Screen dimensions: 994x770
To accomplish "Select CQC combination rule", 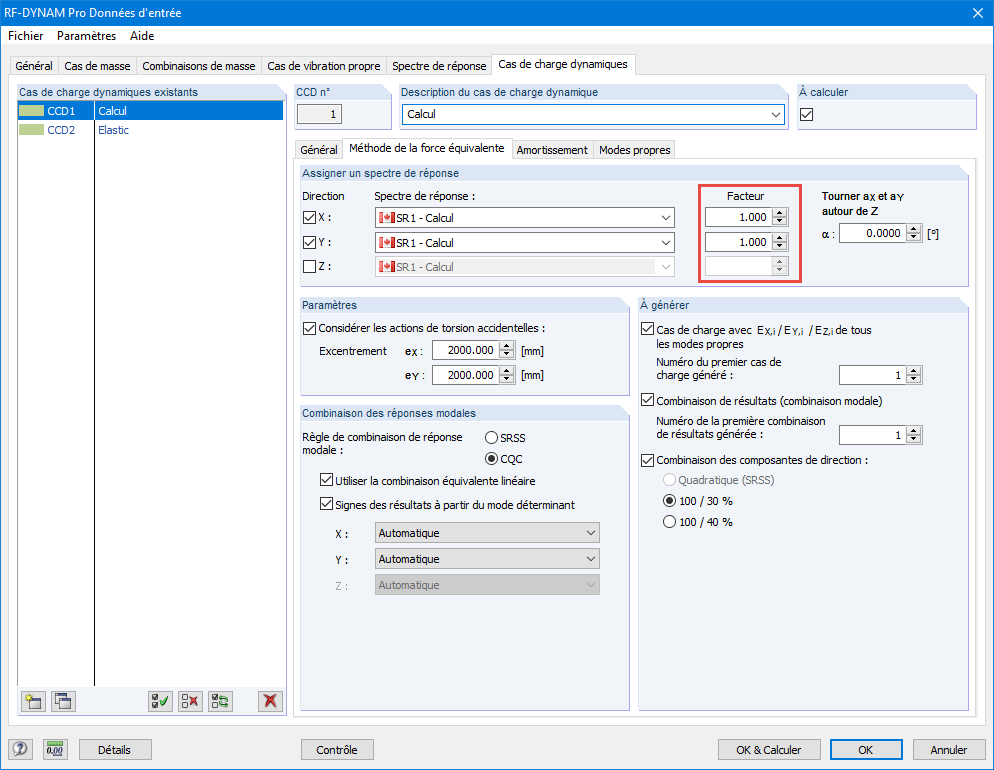I will click(491, 459).
